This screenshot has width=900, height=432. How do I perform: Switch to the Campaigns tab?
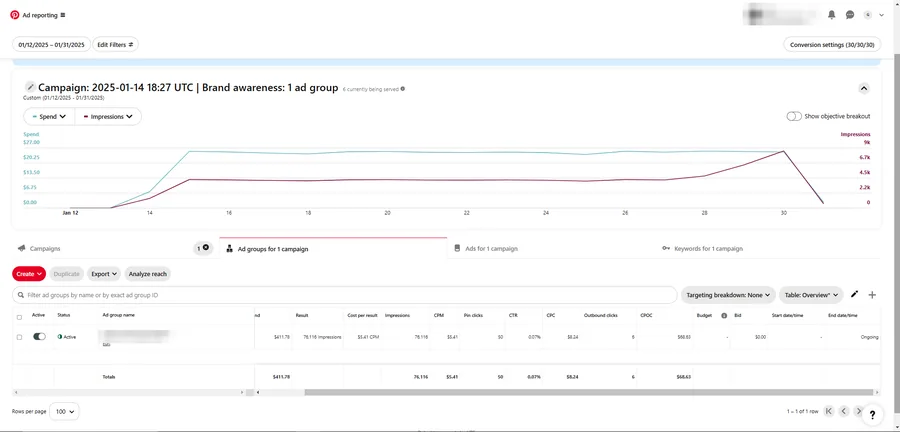point(45,248)
